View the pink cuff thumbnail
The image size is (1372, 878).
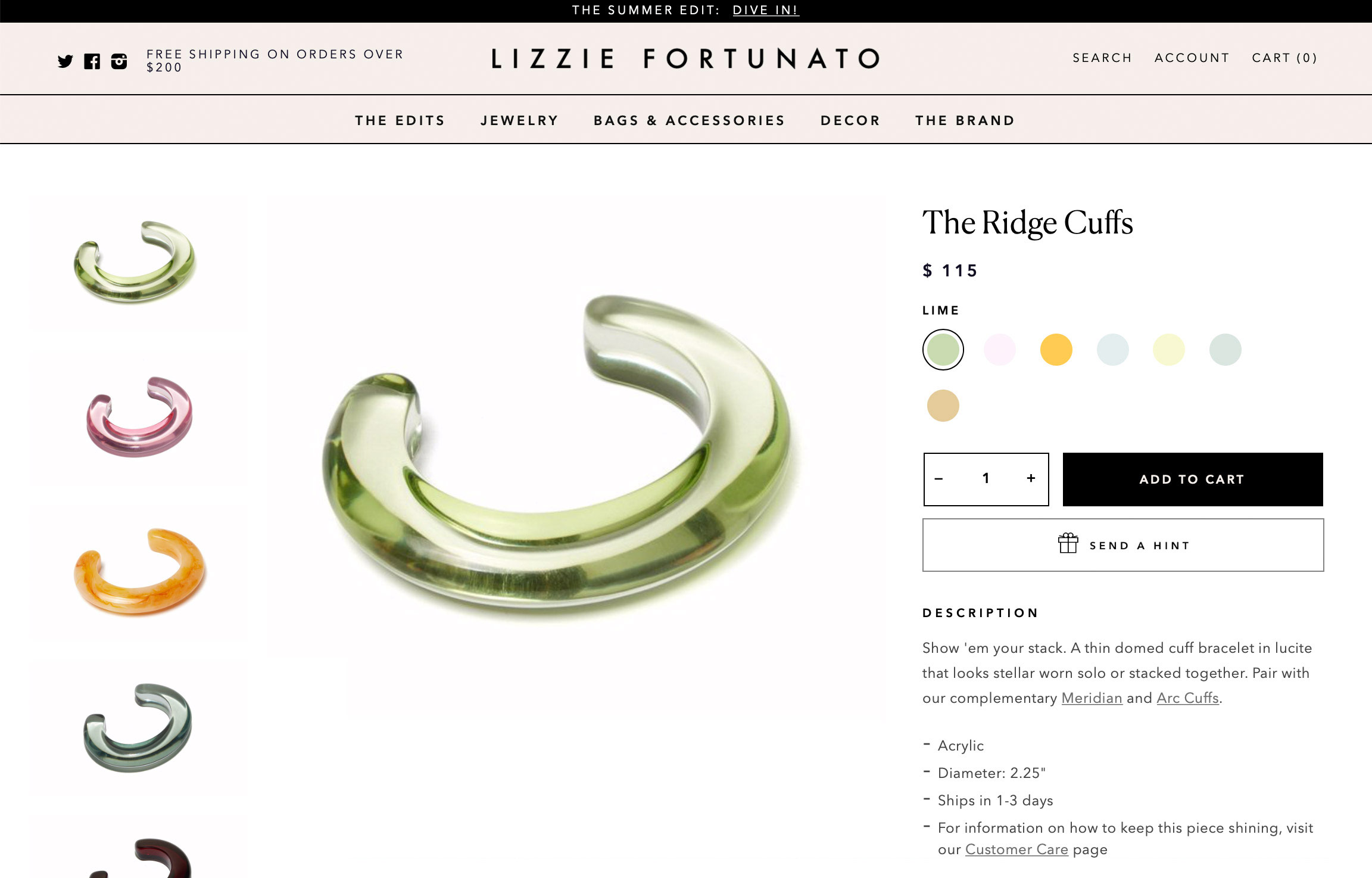pyautogui.click(x=139, y=418)
